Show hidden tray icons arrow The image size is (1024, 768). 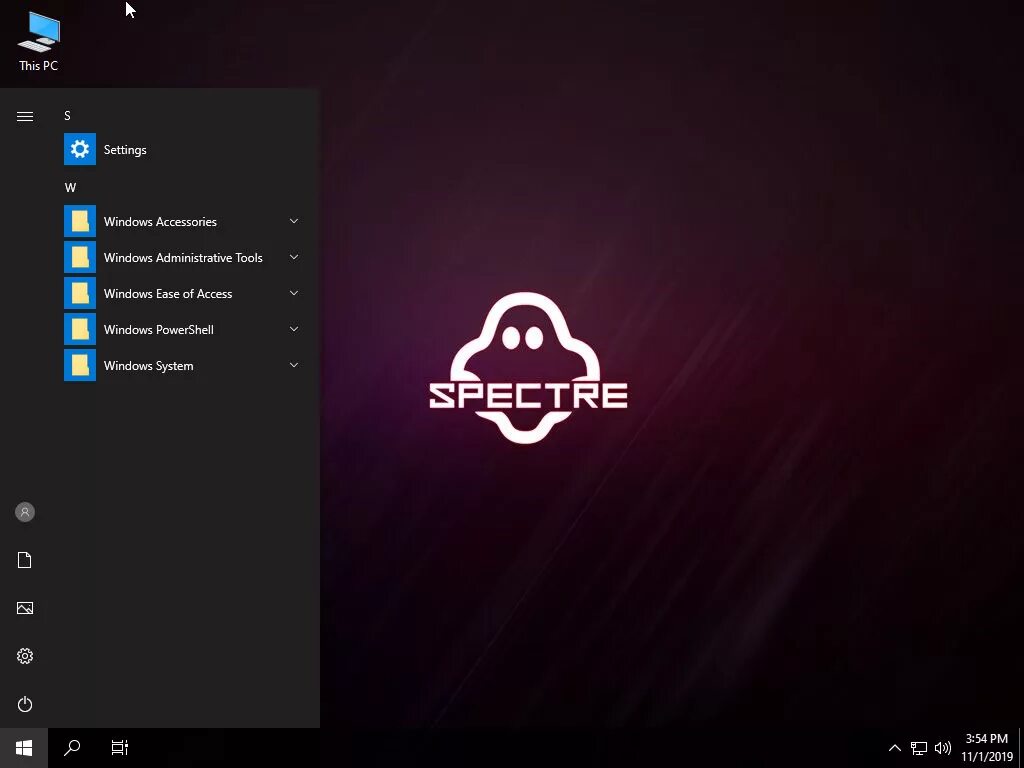tap(895, 748)
